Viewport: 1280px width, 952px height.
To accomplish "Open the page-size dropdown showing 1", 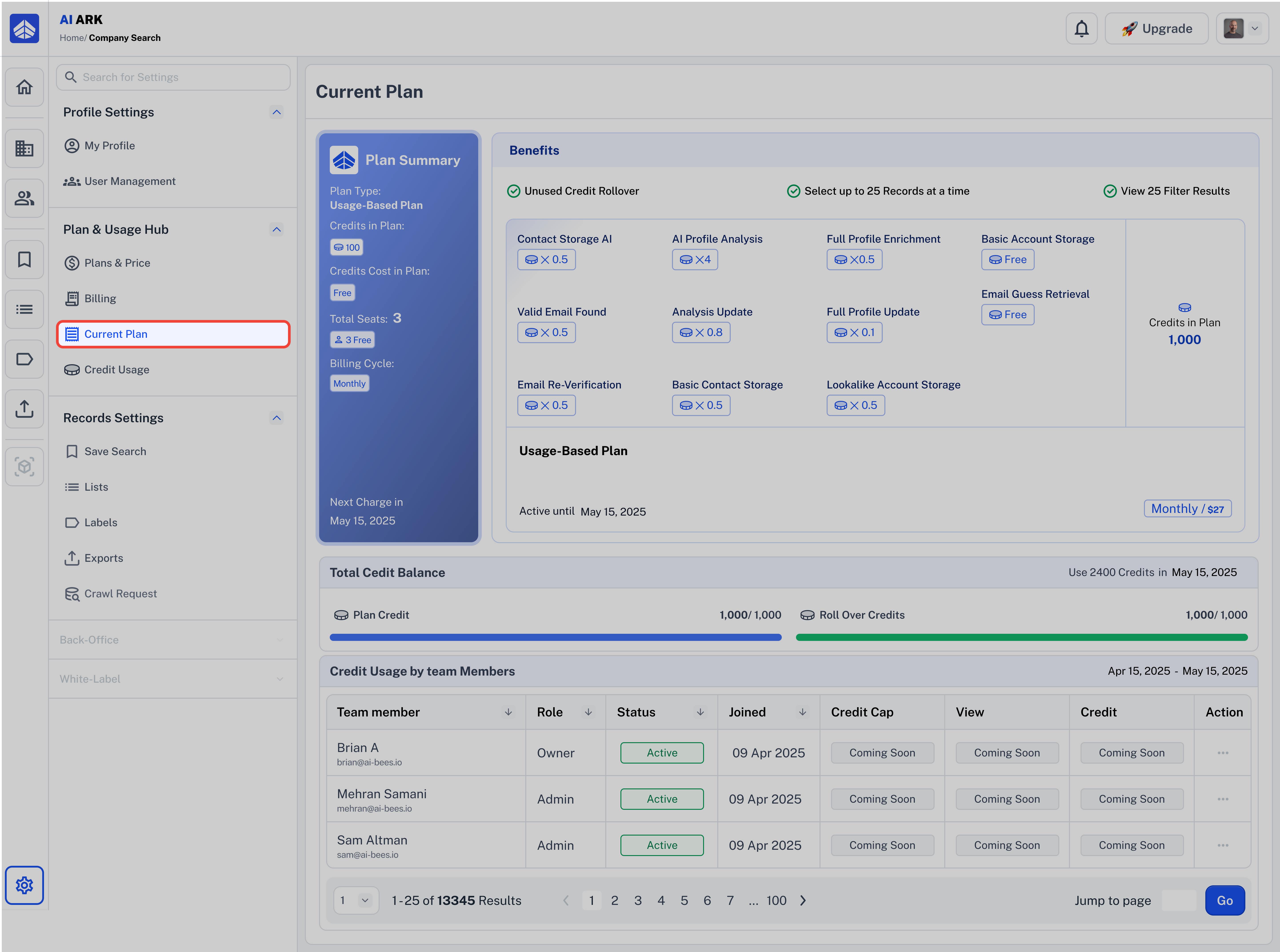I will coord(356,900).
